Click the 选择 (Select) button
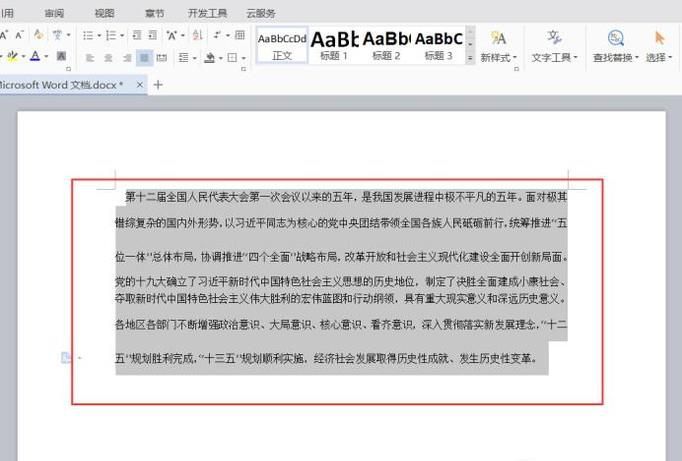Viewport: 682px width, 461px height. click(x=659, y=46)
